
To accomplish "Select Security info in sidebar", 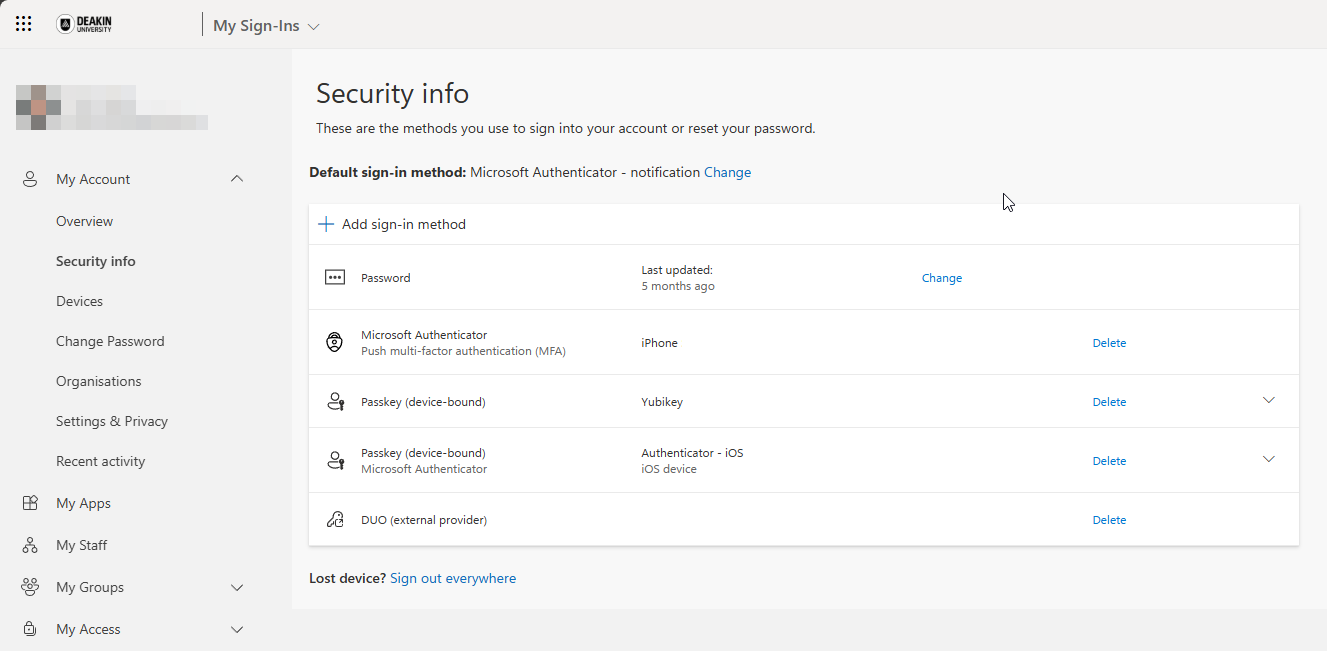I will [x=96, y=261].
